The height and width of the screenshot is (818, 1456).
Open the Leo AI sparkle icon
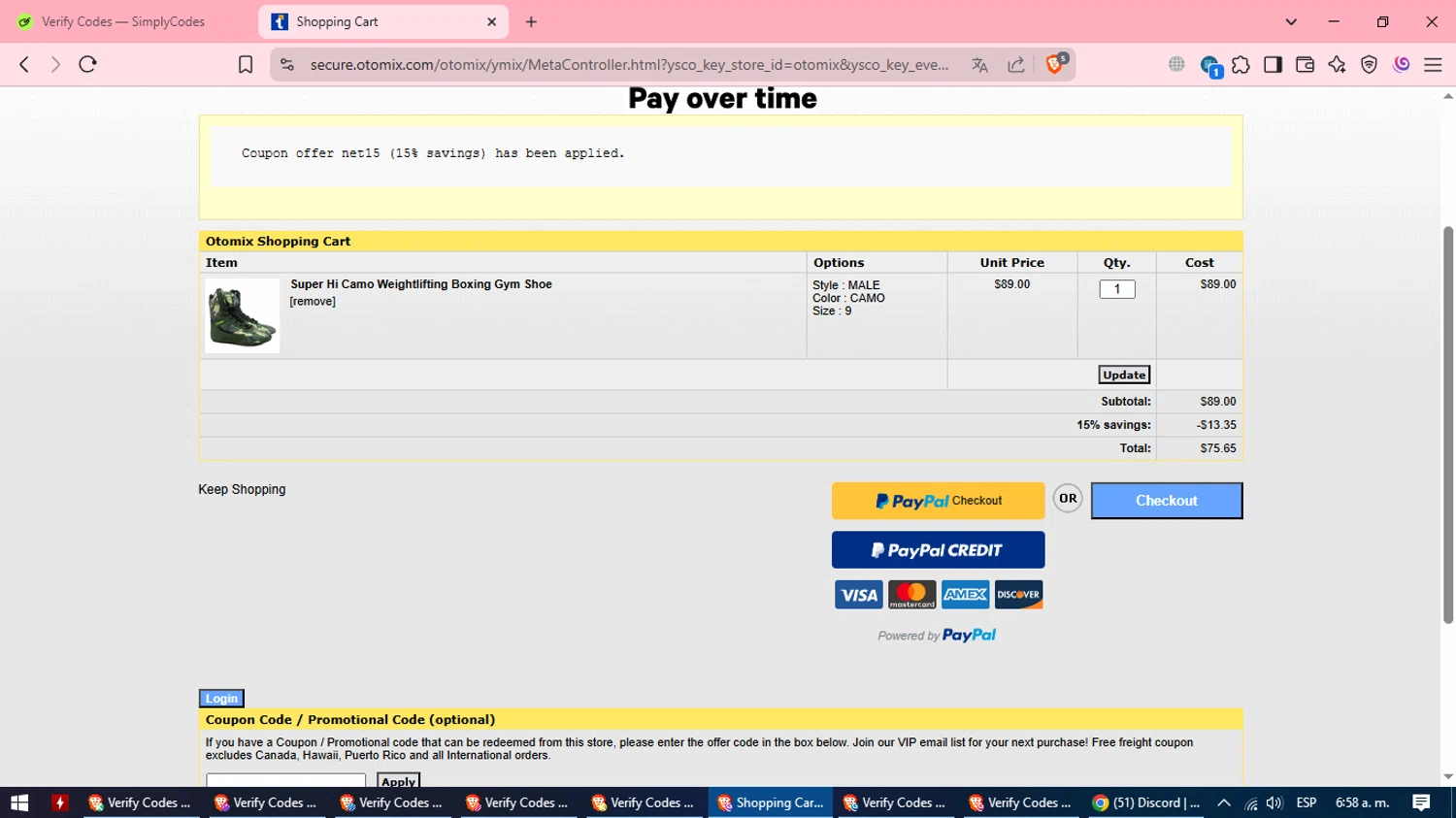1337,65
